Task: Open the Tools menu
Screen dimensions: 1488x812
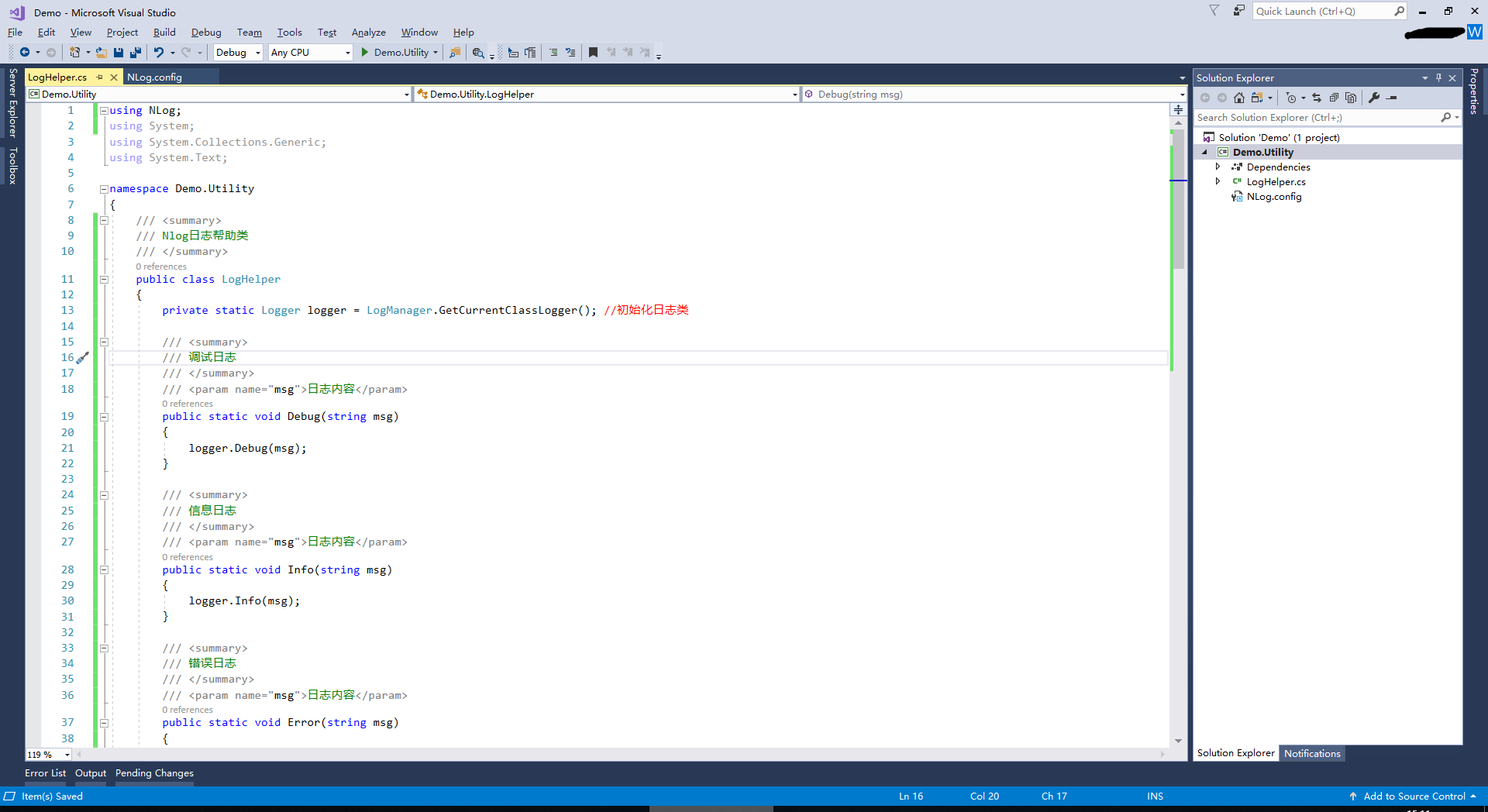Action: tap(289, 33)
